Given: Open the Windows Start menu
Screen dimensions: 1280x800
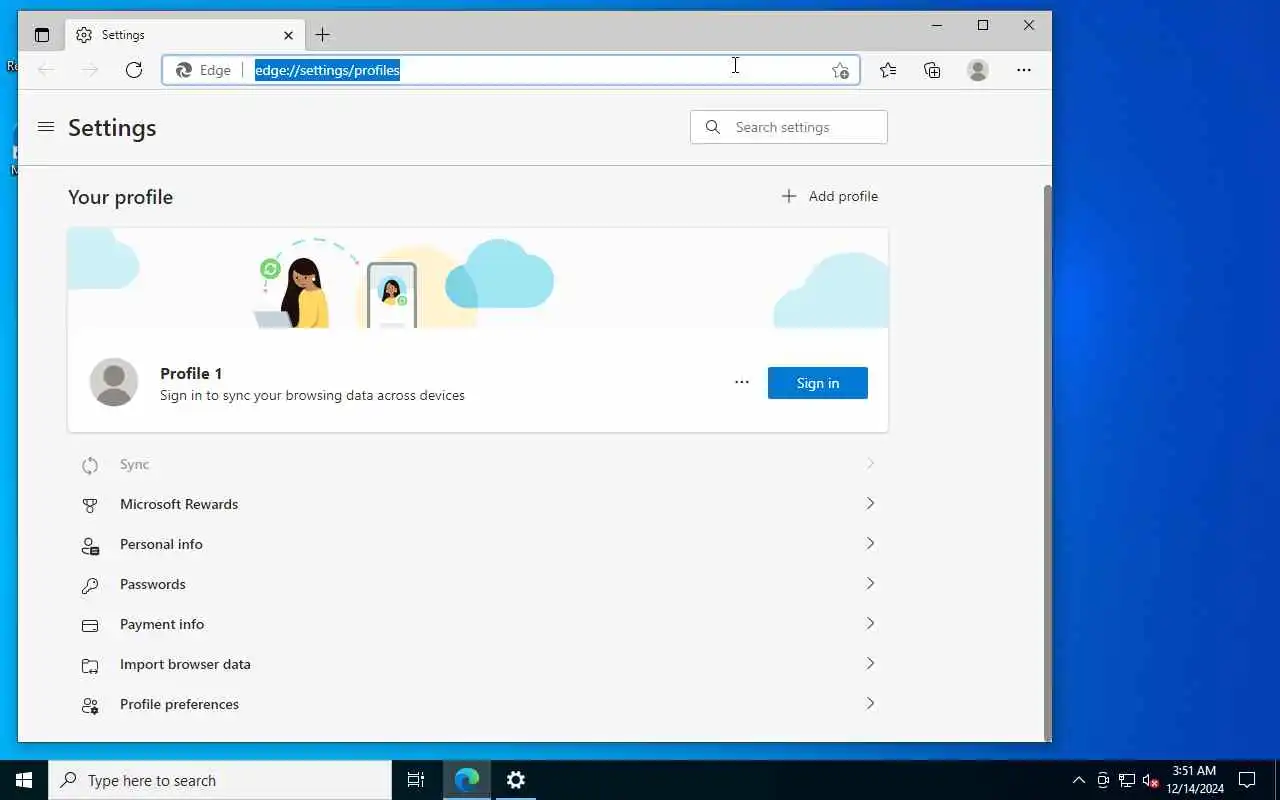Looking at the screenshot, I should pos(24,780).
